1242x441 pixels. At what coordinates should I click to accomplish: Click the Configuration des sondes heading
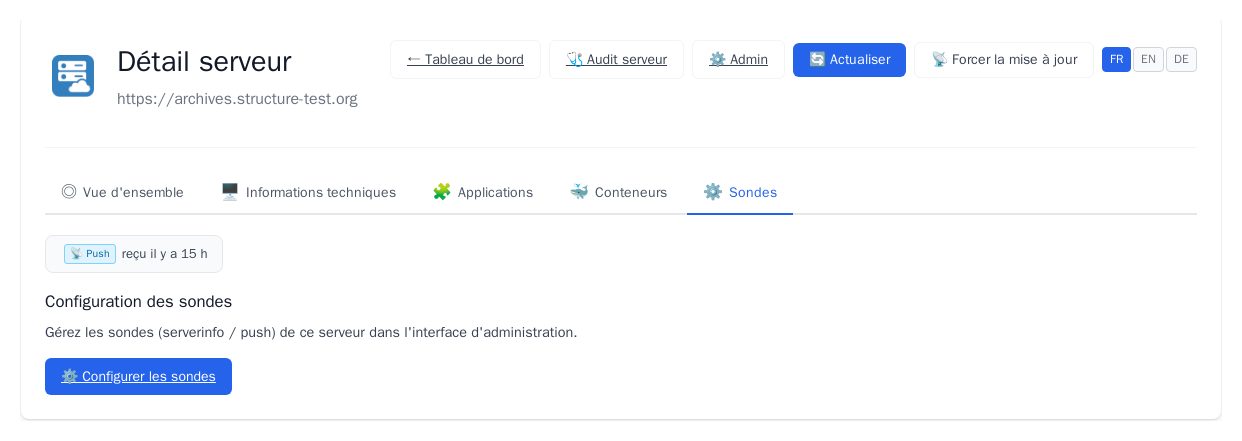[x=138, y=302]
